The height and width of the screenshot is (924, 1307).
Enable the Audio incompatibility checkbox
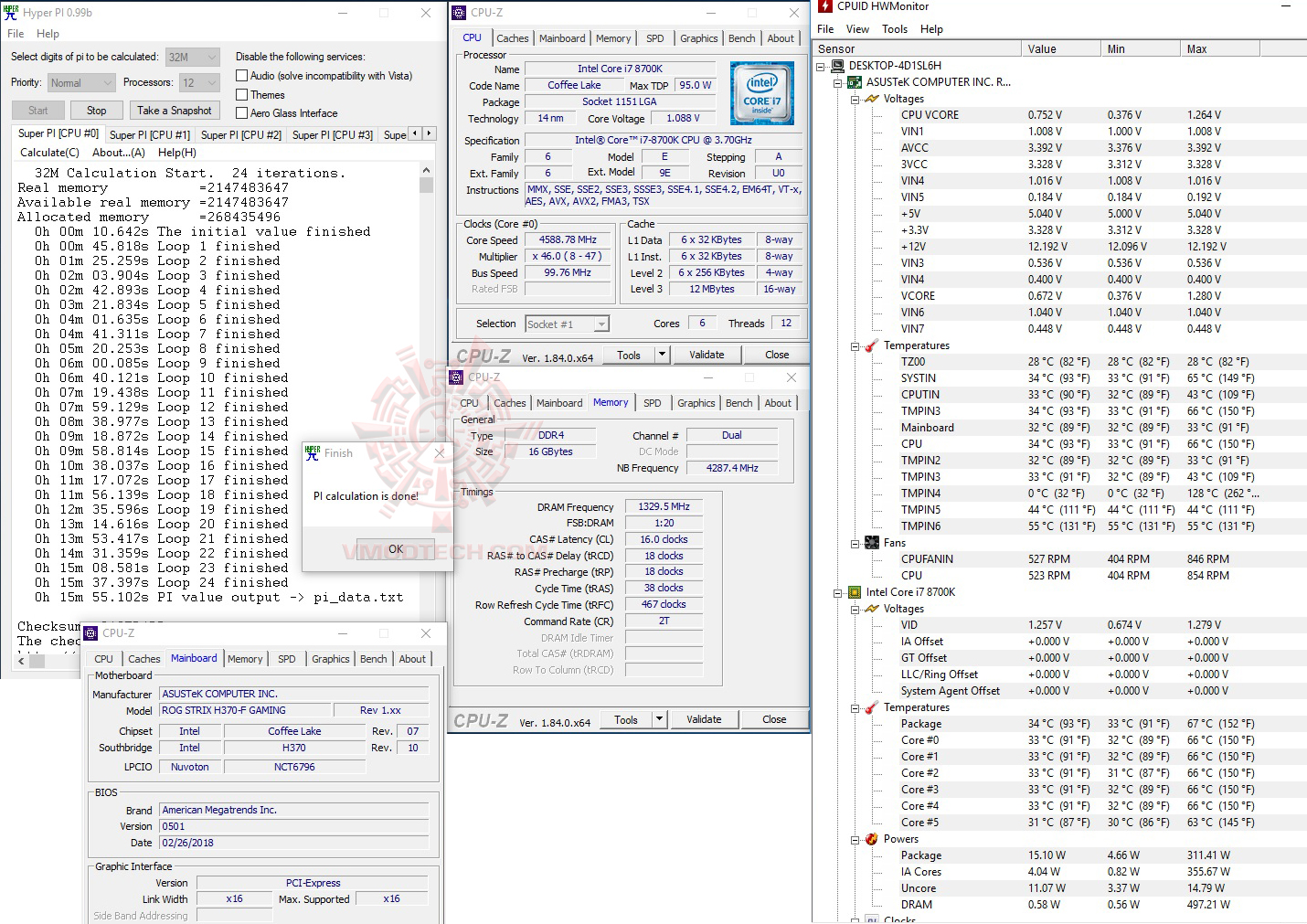(242, 76)
